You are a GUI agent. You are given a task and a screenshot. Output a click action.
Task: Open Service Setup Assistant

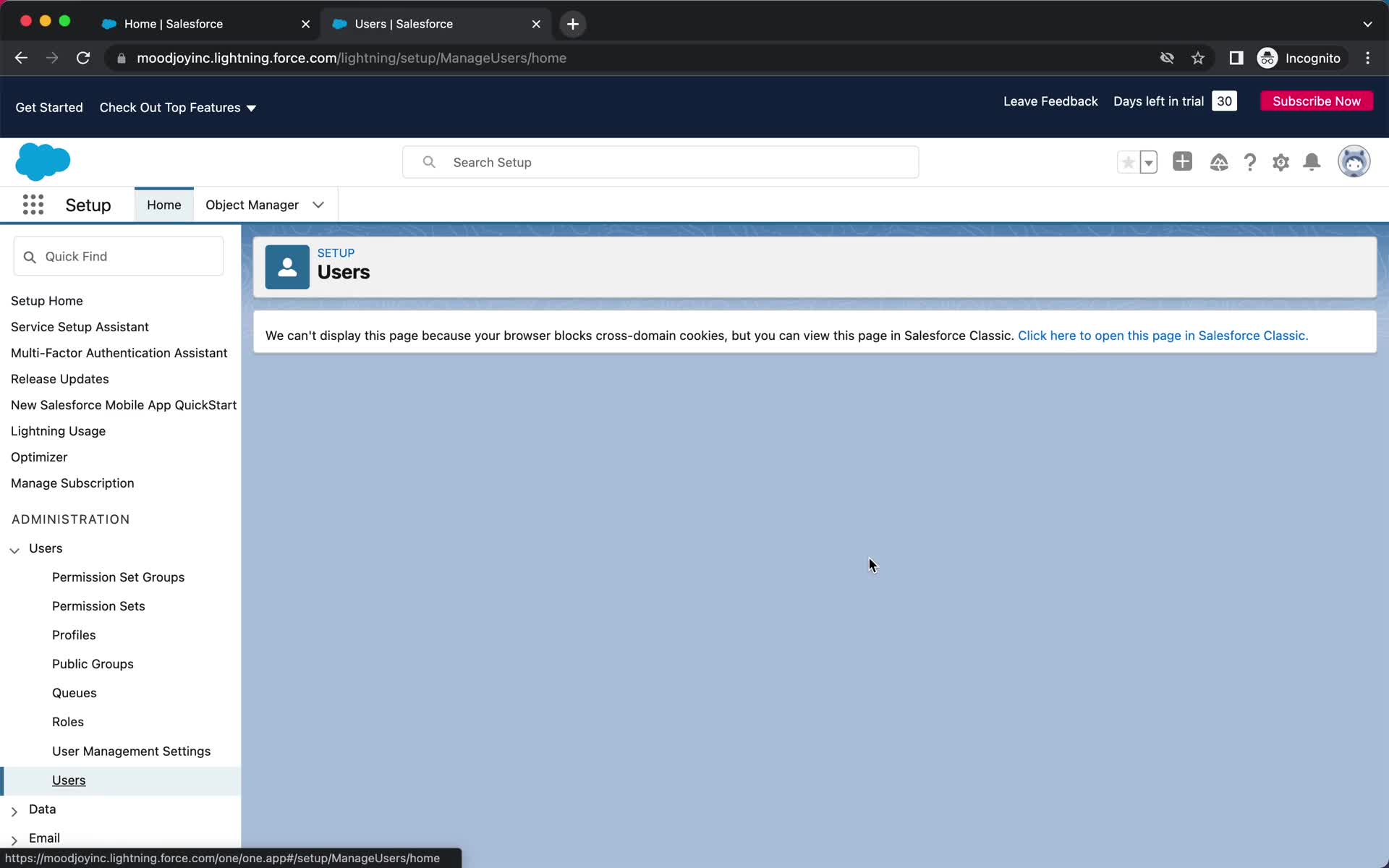[80, 327]
